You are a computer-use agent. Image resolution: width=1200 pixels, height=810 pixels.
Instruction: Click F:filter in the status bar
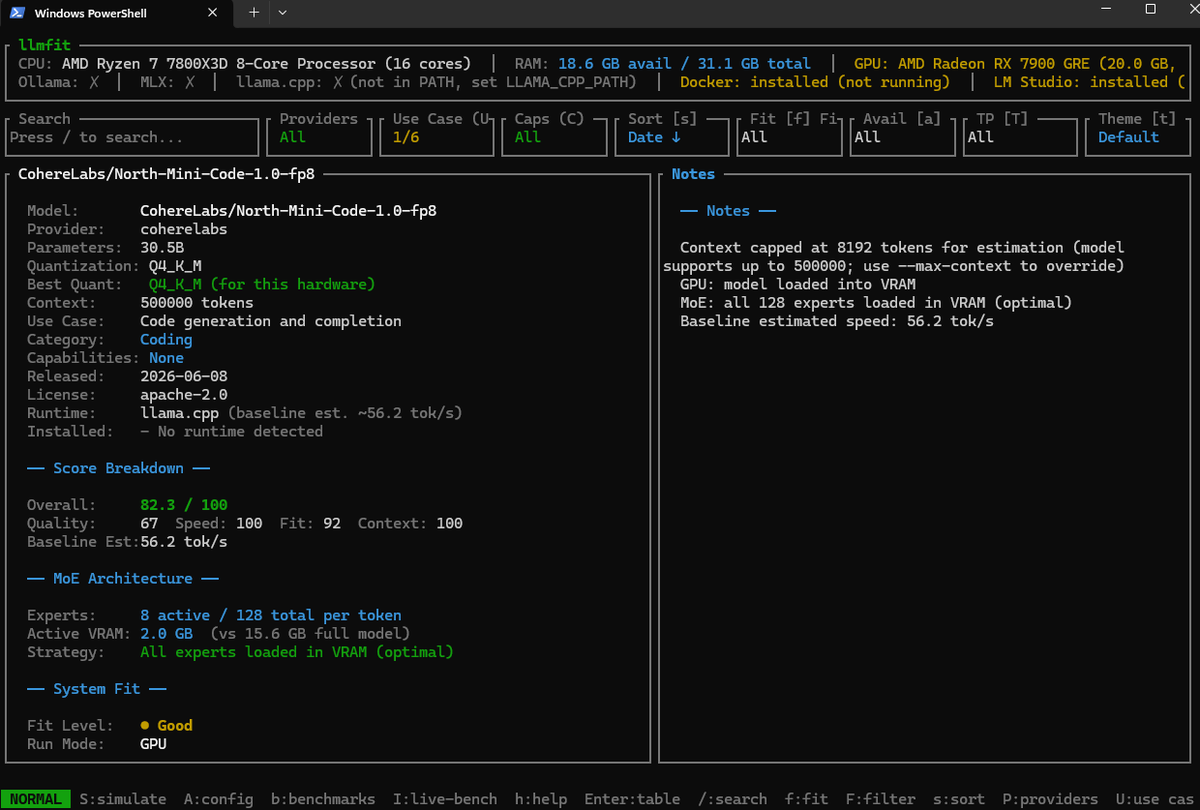click(880, 799)
